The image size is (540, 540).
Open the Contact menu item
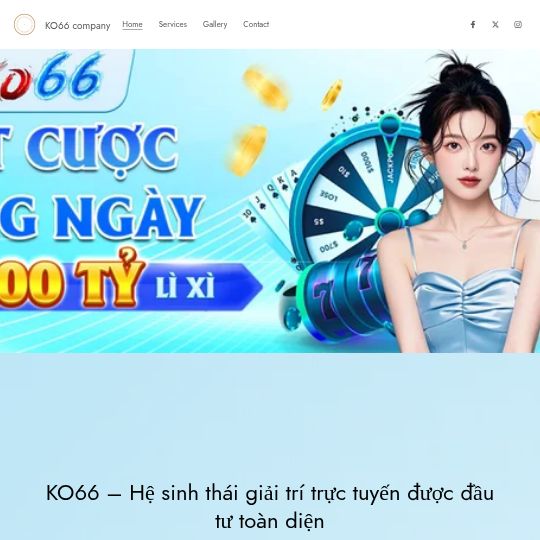(x=256, y=24)
